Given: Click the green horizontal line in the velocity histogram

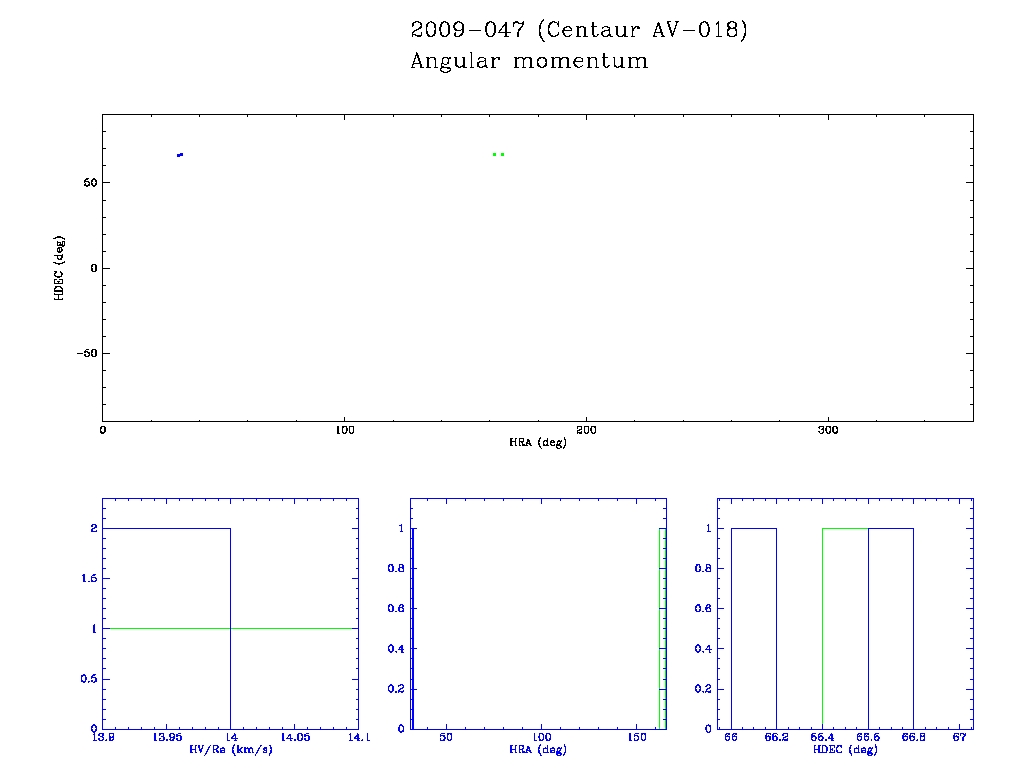Looking at the screenshot, I should pos(231,628).
